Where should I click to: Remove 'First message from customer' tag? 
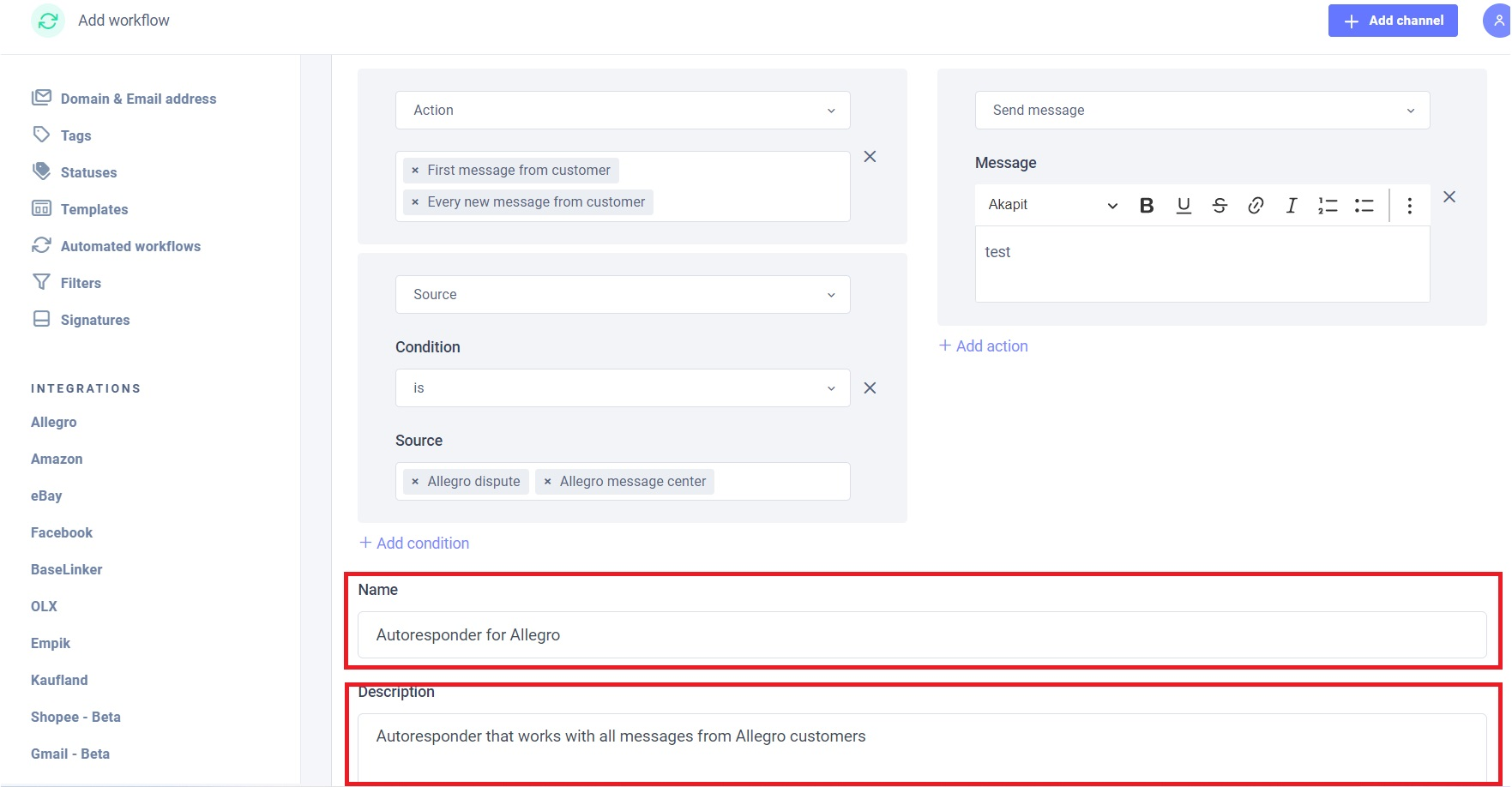(415, 171)
